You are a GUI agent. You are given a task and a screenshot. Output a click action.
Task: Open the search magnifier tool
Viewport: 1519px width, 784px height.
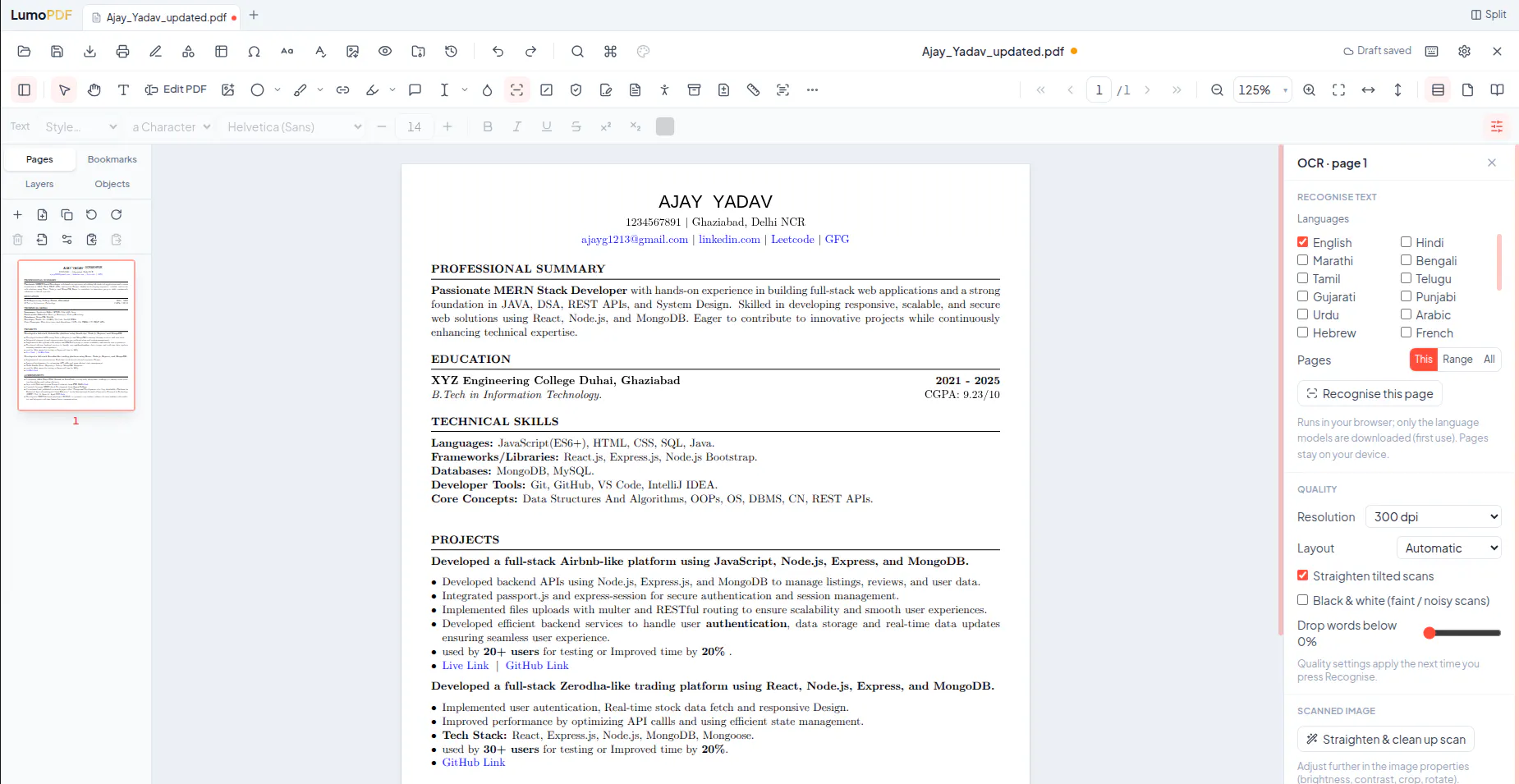click(x=578, y=51)
